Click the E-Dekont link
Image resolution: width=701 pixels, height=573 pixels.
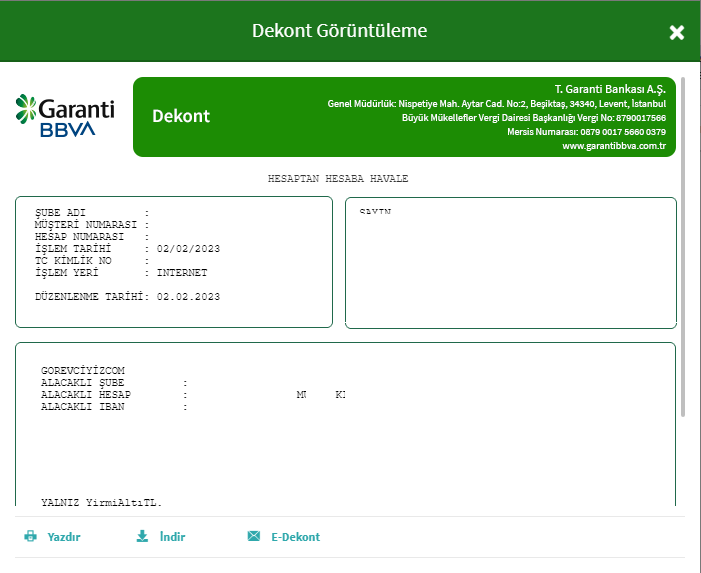click(296, 537)
